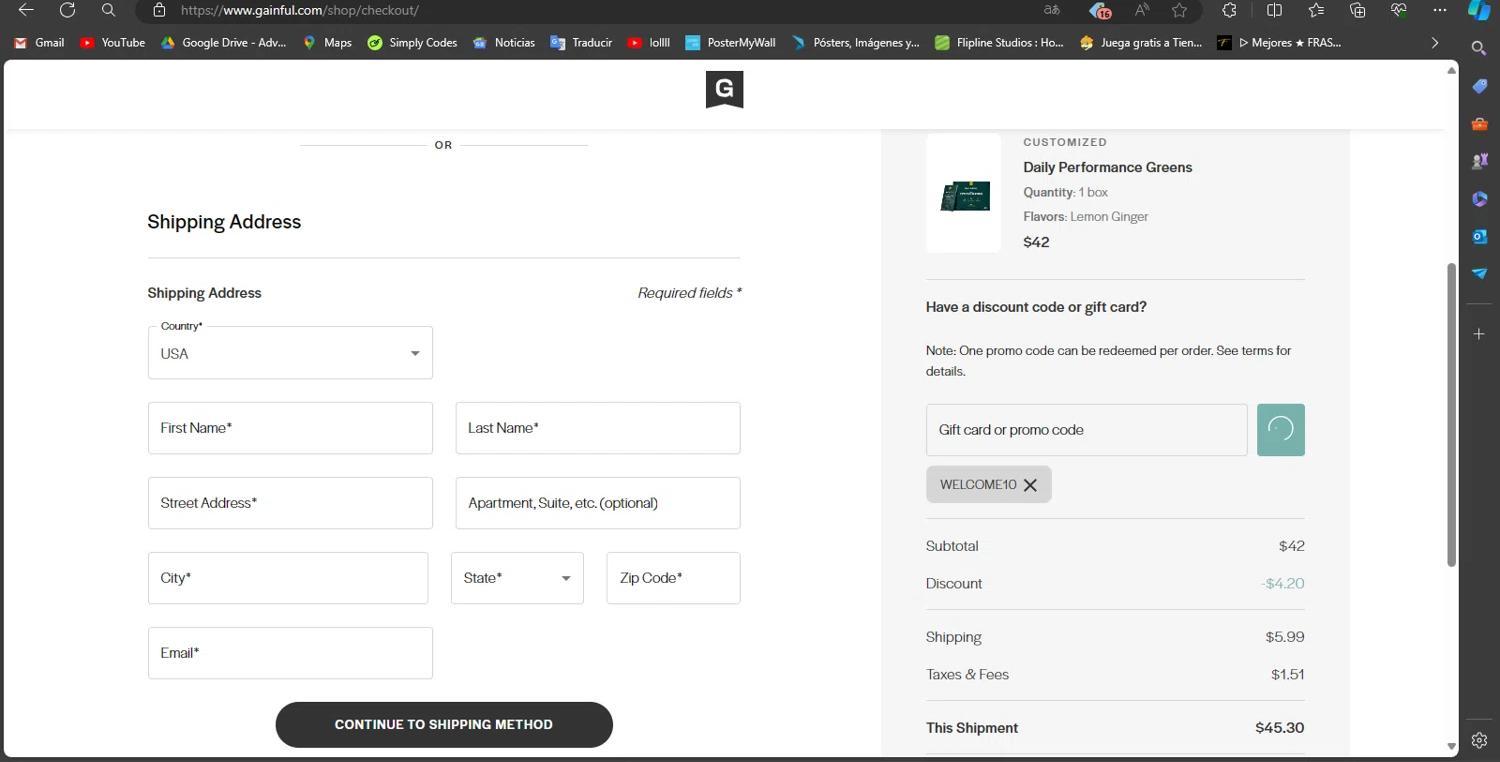Click the search magnifier in browser toolbar
Image resolution: width=1500 pixels, height=762 pixels.
[108, 10]
